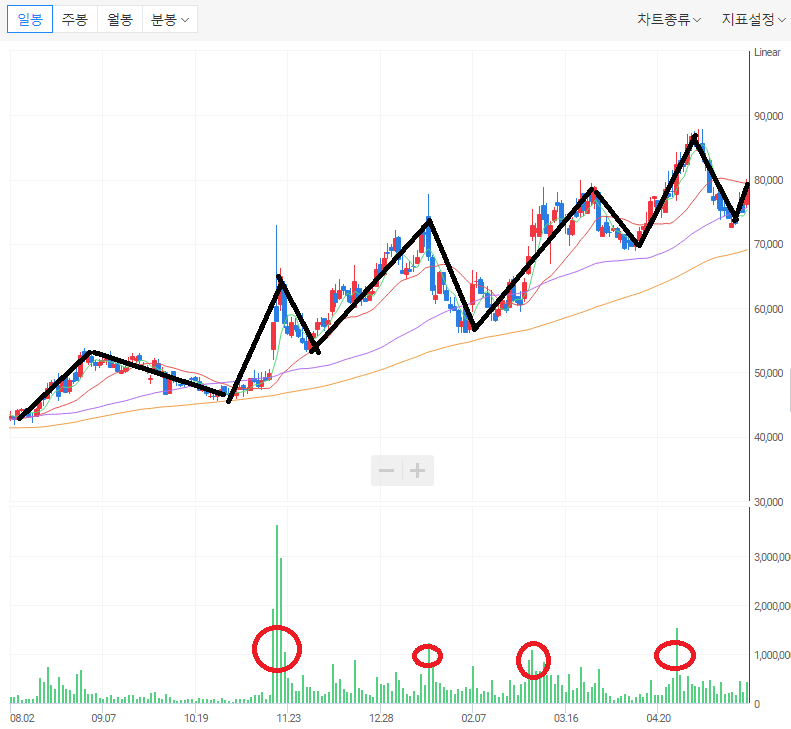Switch to the 주봉 weekly chart tab
This screenshot has width=791, height=729.
tap(75, 20)
